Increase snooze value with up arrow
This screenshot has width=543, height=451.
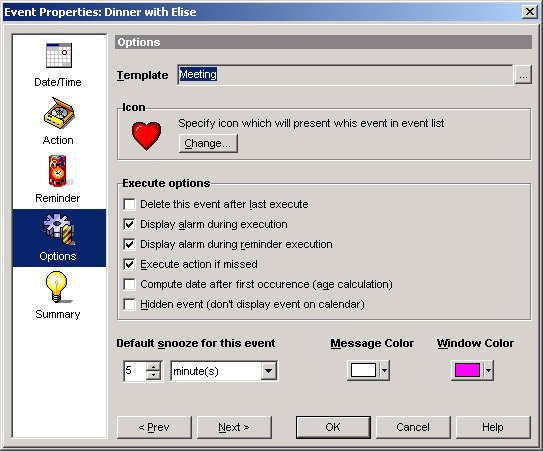pyautogui.click(x=153, y=366)
